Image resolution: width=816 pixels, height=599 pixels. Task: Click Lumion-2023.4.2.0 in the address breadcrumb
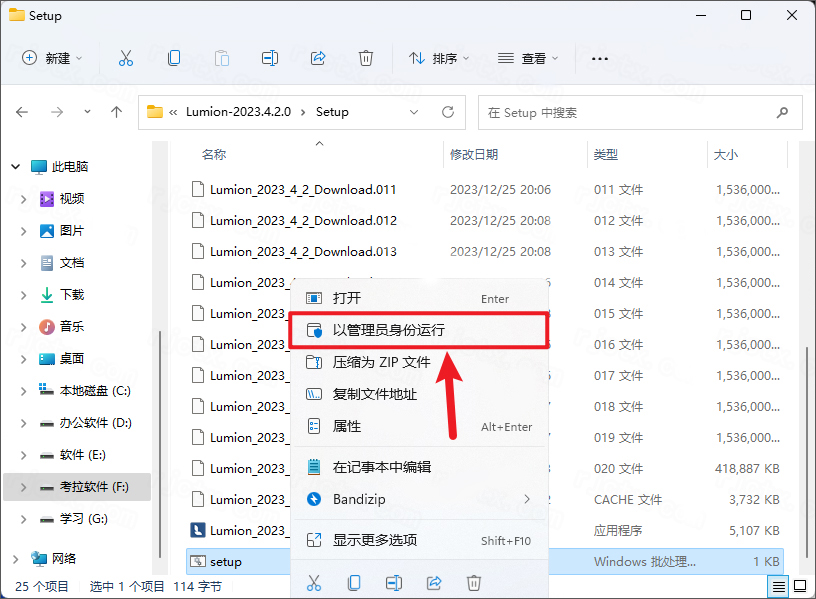click(x=238, y=112)
